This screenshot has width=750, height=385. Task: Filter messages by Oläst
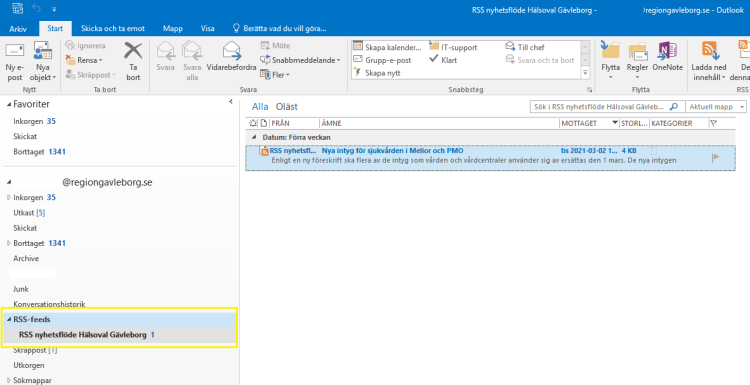point(287,107)
